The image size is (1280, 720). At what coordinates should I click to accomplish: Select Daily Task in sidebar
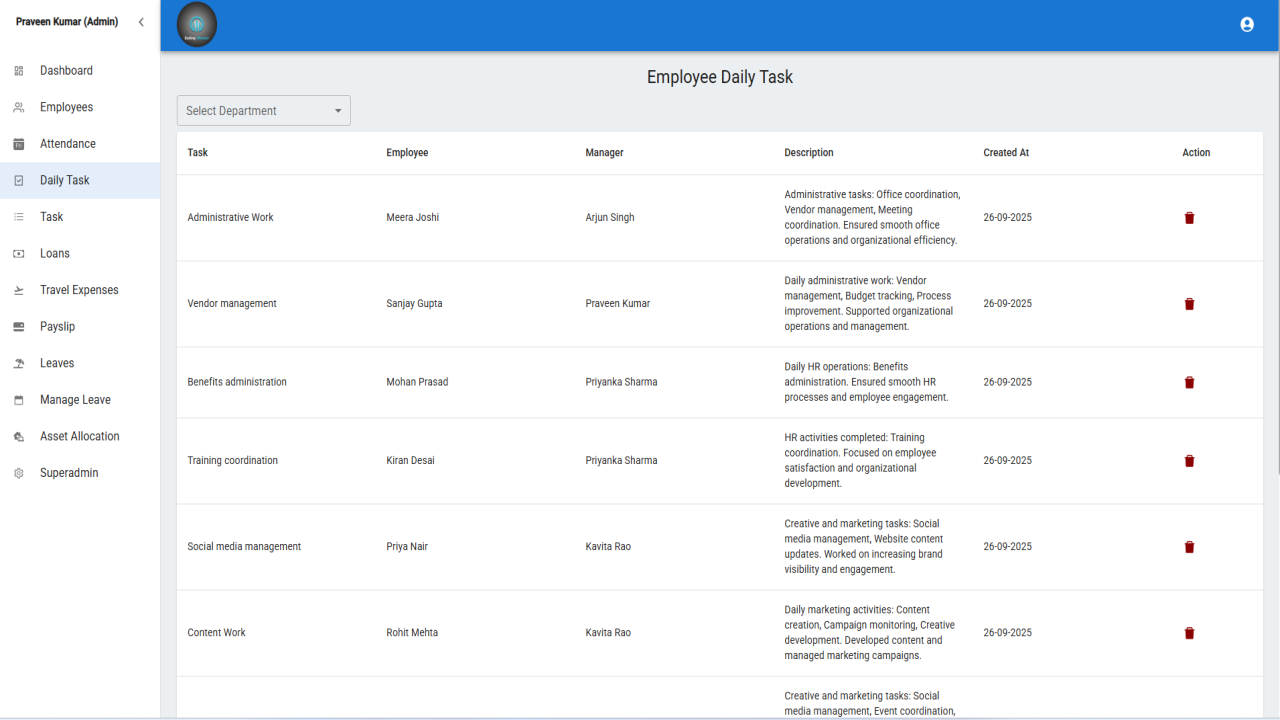point(80,181)
